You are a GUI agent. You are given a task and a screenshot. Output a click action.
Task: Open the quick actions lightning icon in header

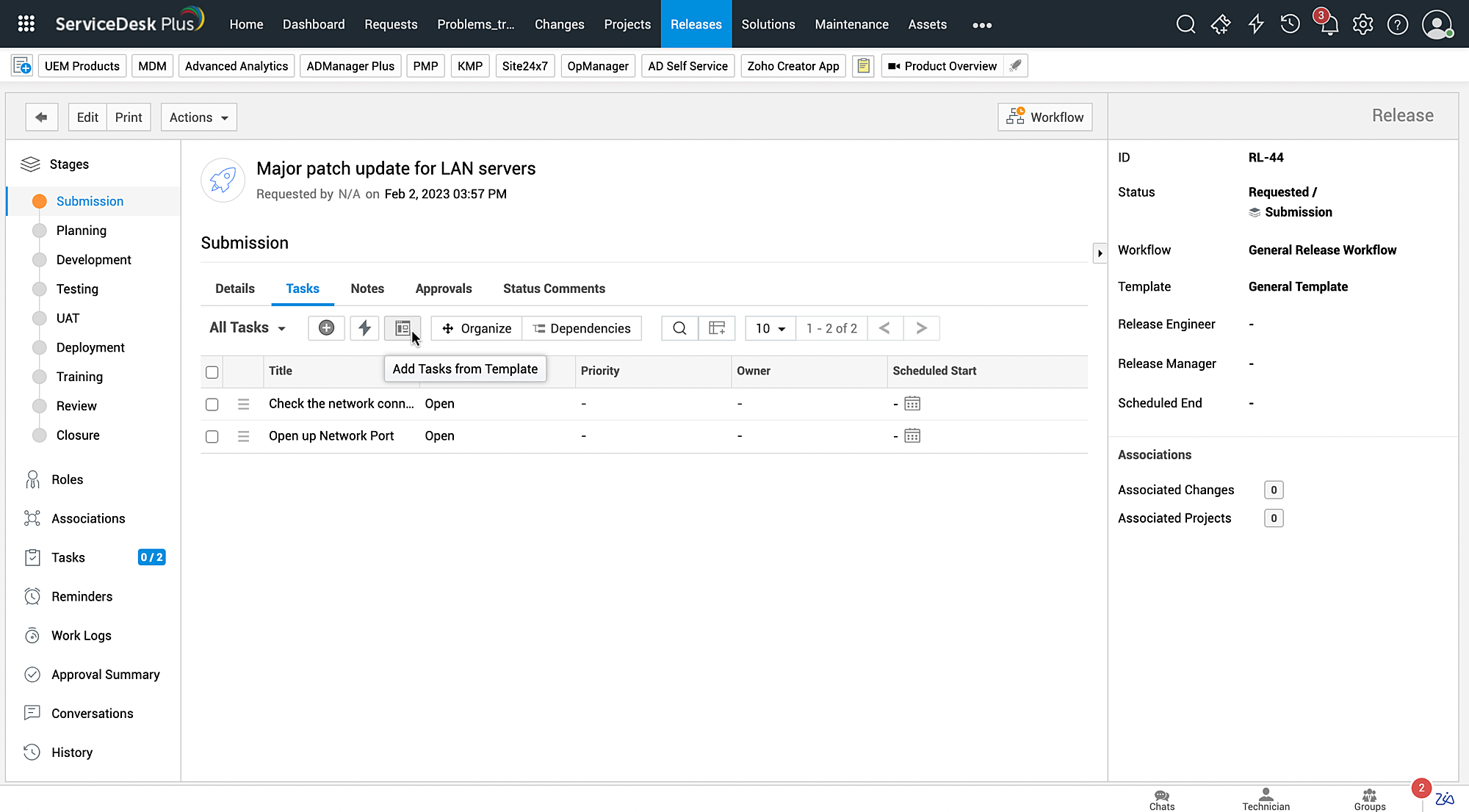tap(1256, 24)
